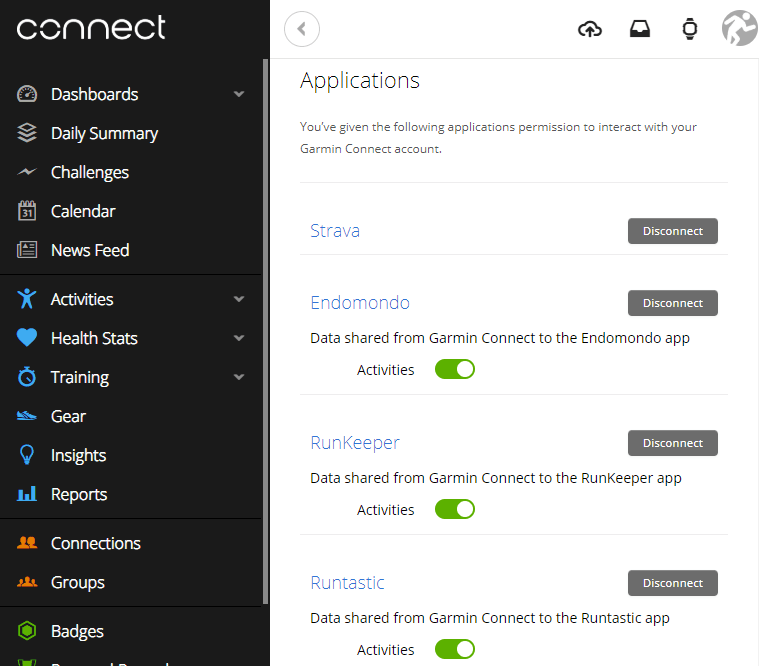Click the Gear shoe icon
The image size is (759, 666).
pos(27,416)
